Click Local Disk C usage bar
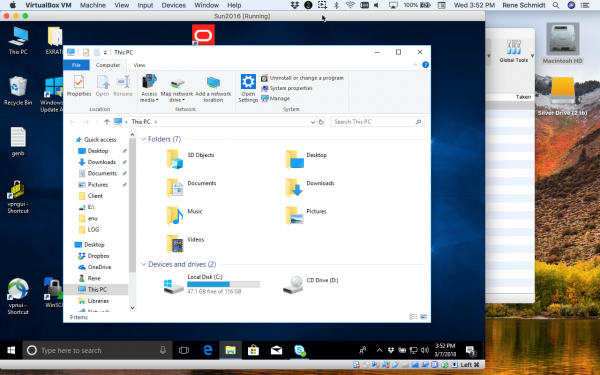The image size is (600, 375). click(223, 284)
